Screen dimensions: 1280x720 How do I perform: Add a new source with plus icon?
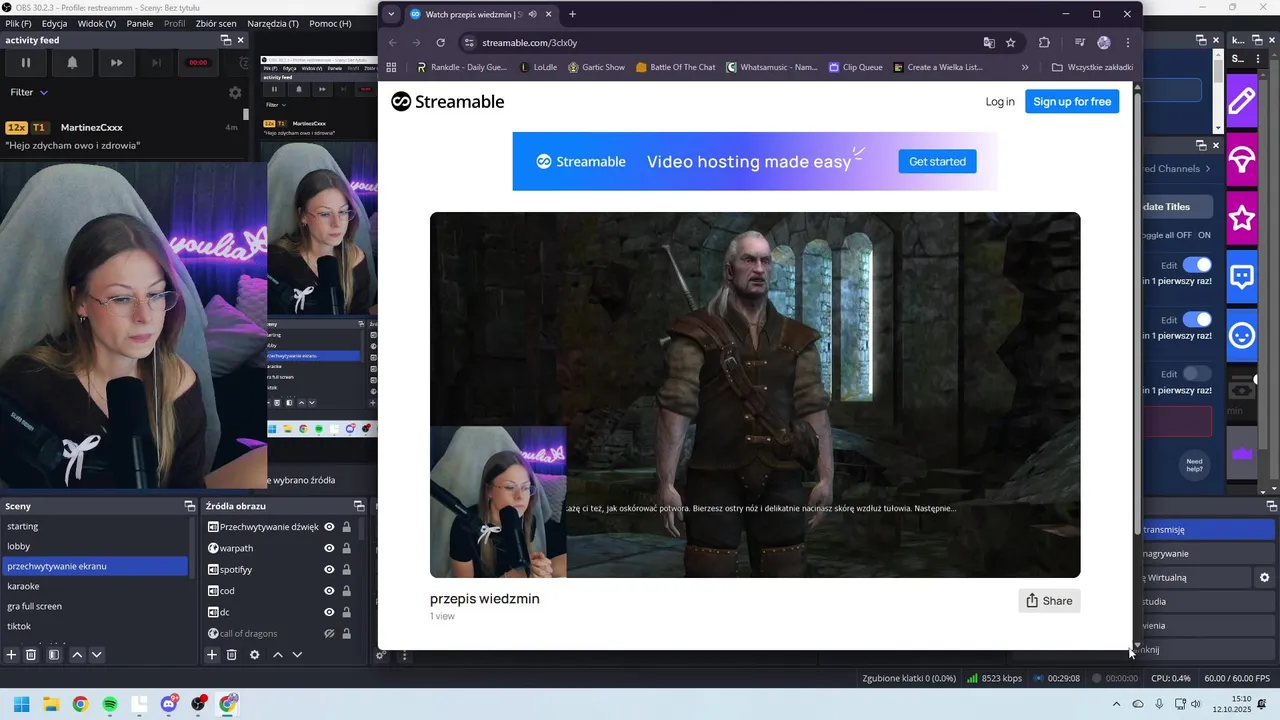212,655
